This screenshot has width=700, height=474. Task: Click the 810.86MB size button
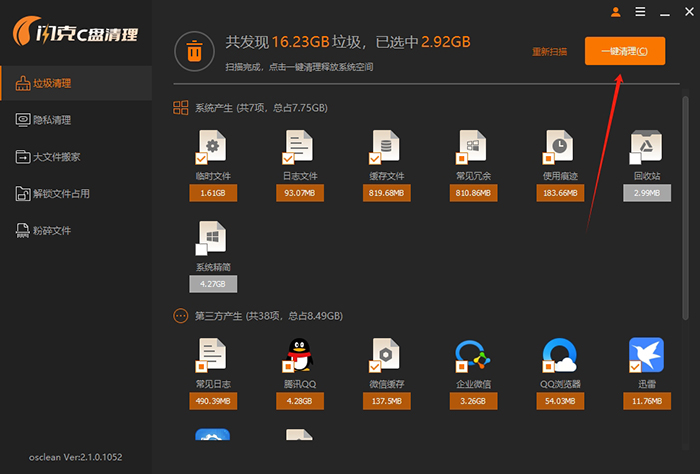[473, 193]
